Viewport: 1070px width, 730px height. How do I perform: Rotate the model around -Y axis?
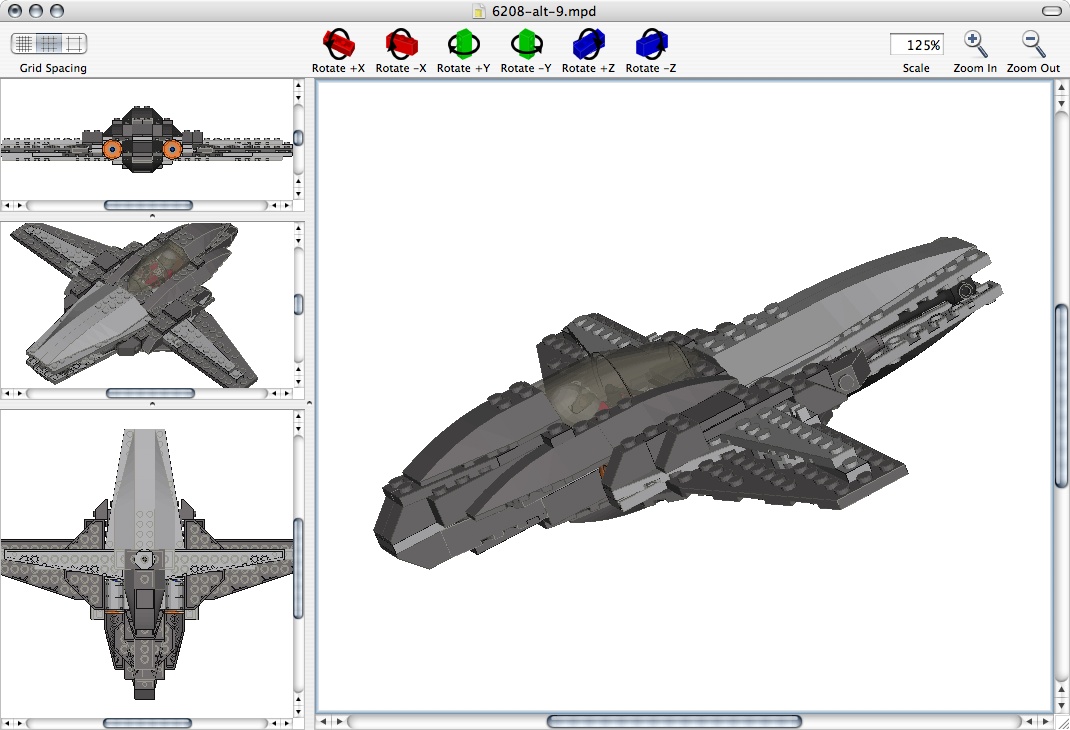525,44
